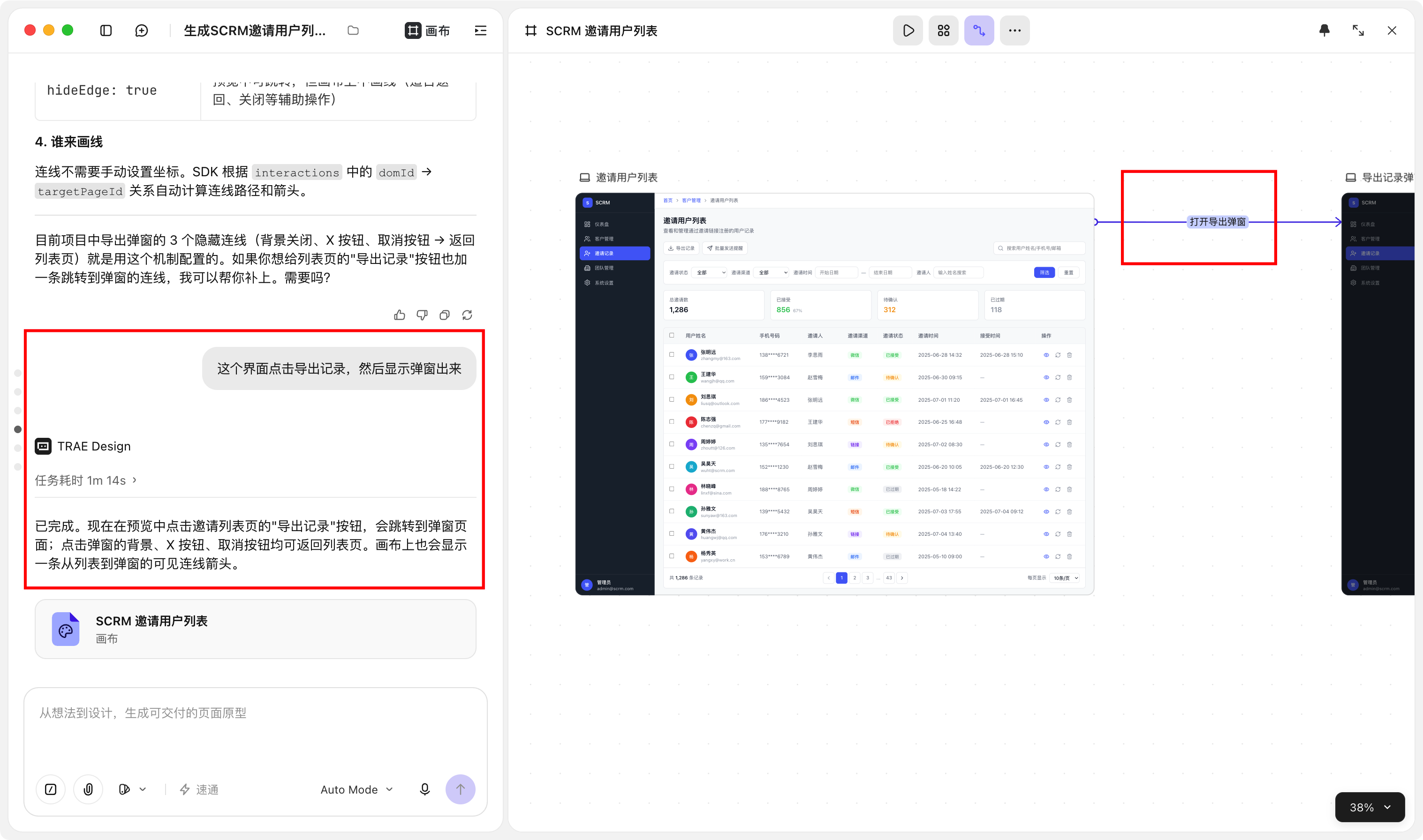
Task: Switch to the 画布 canvas tab
Action: coord(428,30)
